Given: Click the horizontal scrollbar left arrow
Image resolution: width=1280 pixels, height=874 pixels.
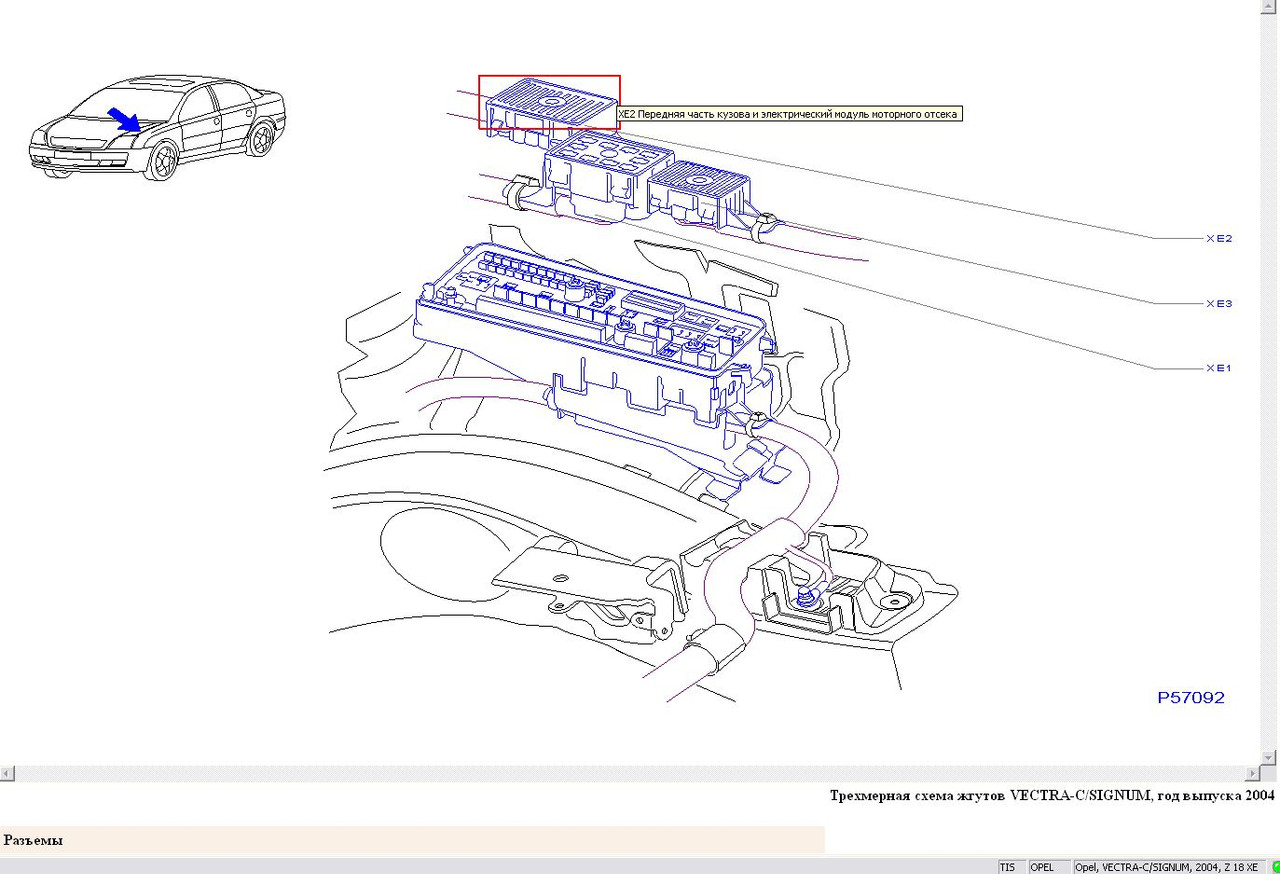Looking at the screenshot, I should pos(8,774).
